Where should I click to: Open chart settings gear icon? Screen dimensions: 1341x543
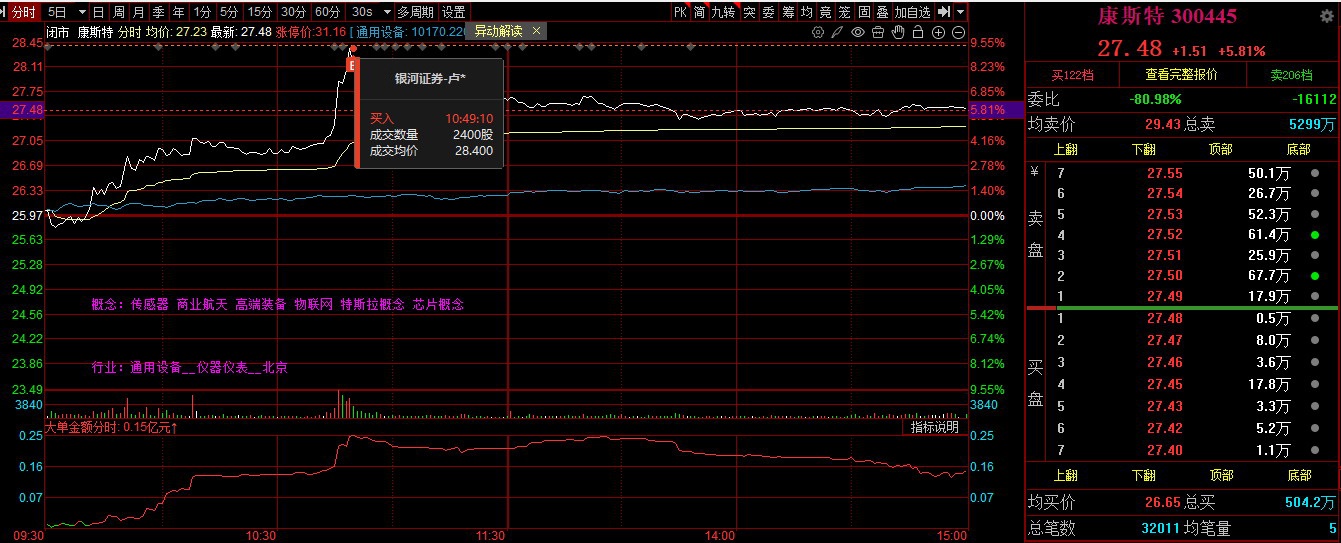tap(818, 32)
